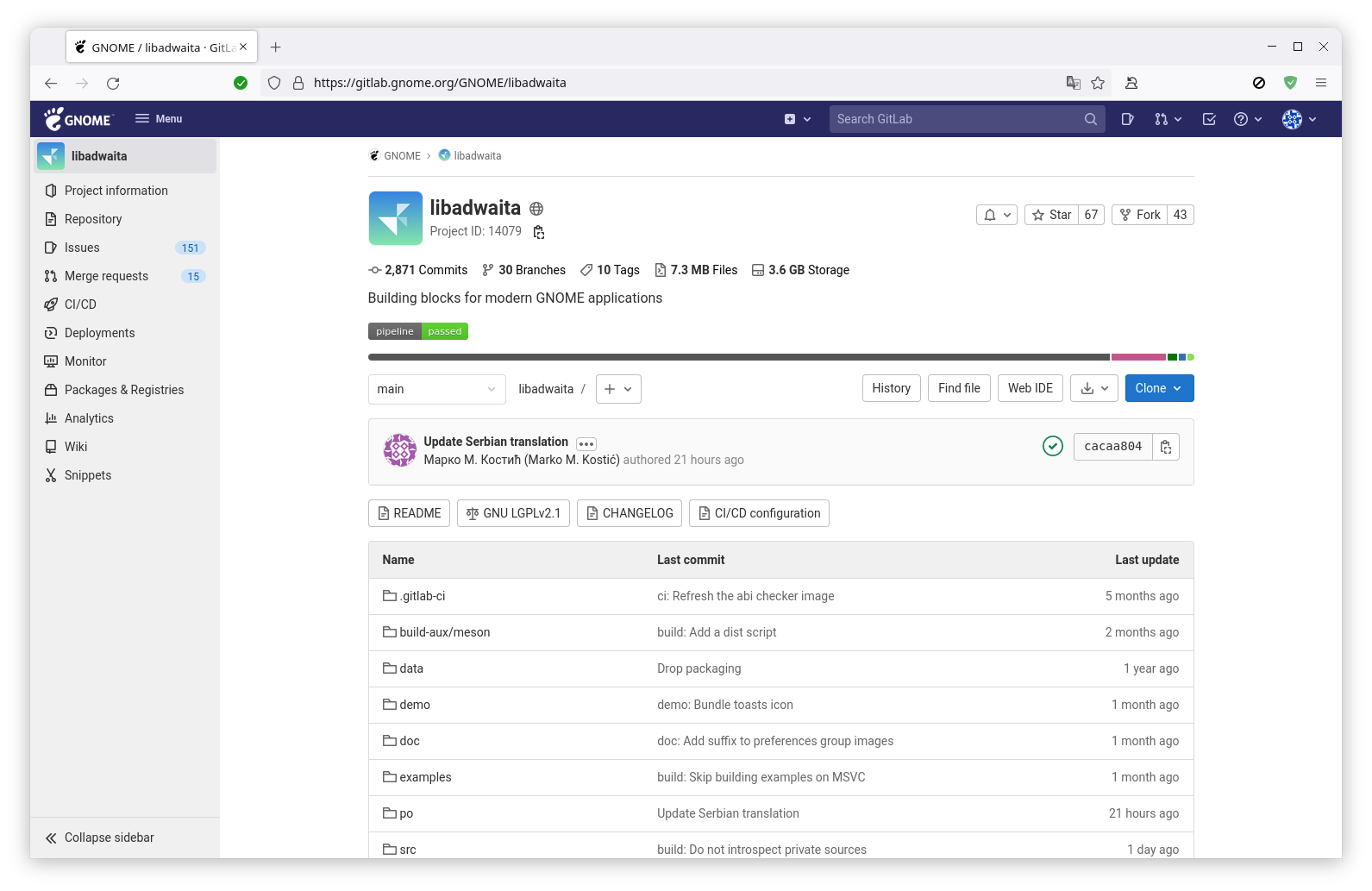Screen dimensions: 1372x891
Task: Open the notification settings dropdown
Action: pyautogui.click(x=997, y=215)
